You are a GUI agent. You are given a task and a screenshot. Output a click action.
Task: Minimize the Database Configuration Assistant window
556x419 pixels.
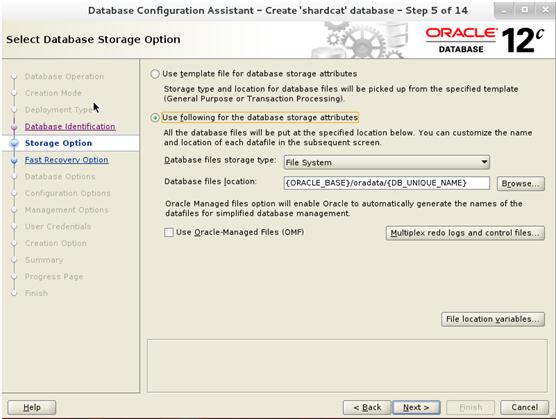[x=504, y=10]
